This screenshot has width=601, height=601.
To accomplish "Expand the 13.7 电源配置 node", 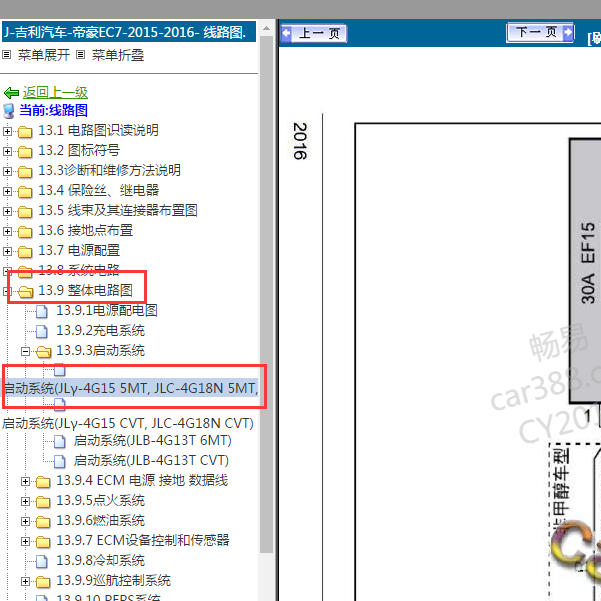I will (x=7, y=251).
